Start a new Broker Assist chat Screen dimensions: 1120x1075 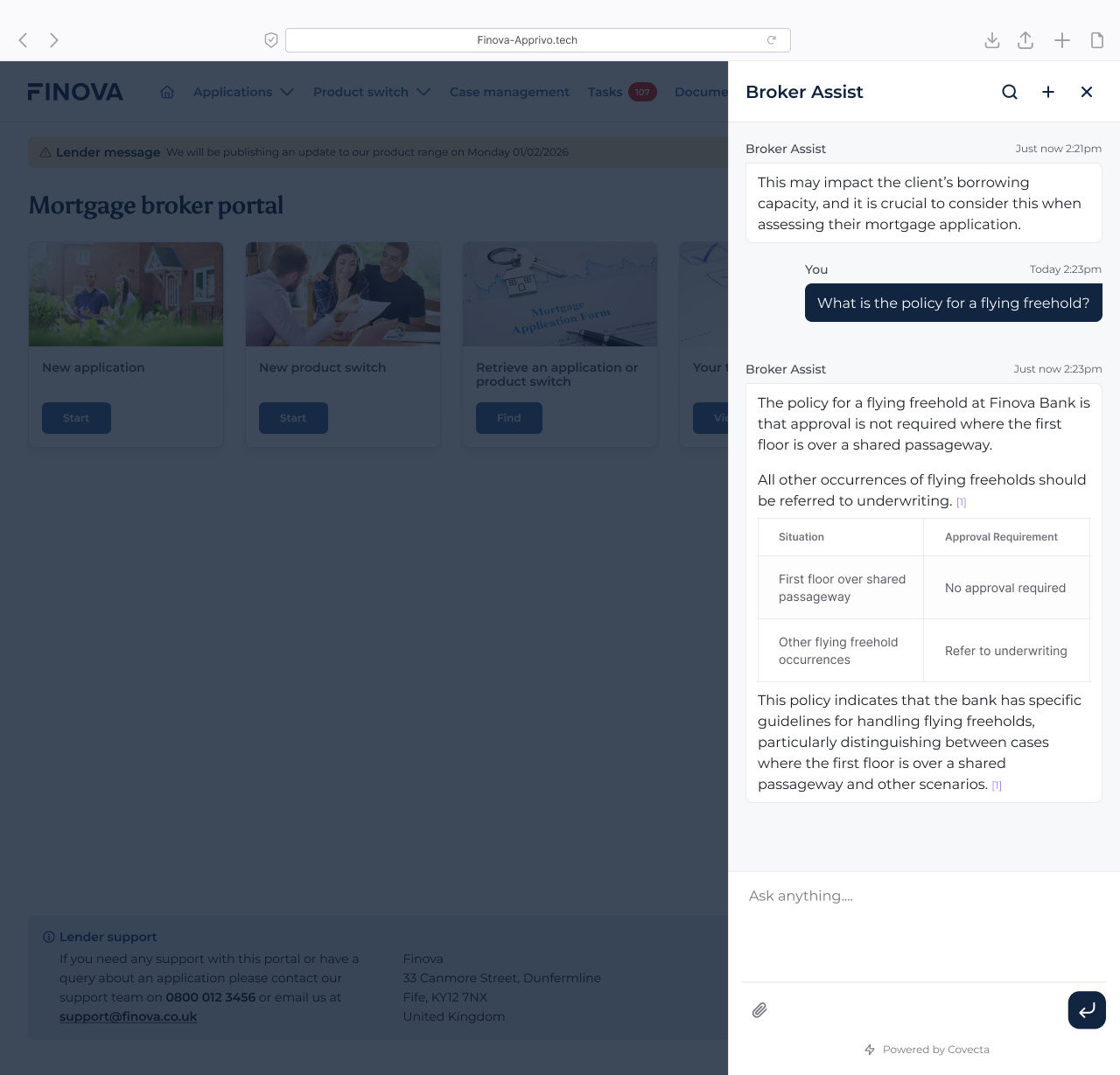(x=1048, y=92)
